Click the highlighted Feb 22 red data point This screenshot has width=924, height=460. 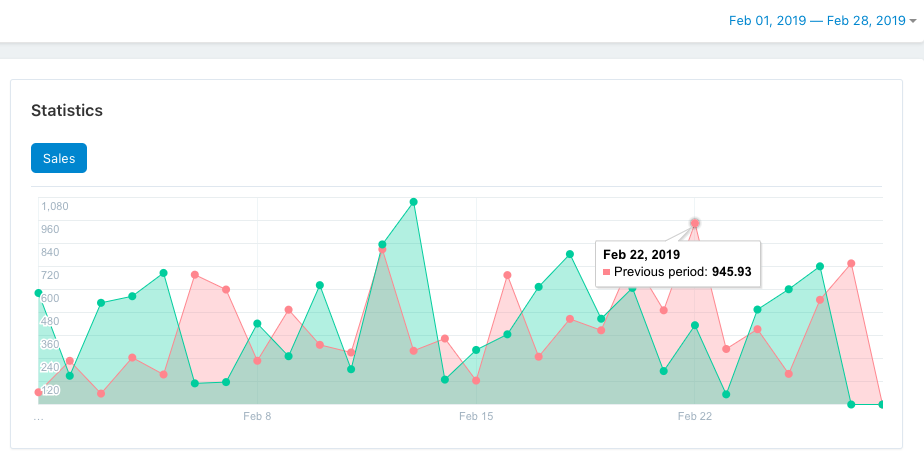pyautogui.click(x=695, y=223)
